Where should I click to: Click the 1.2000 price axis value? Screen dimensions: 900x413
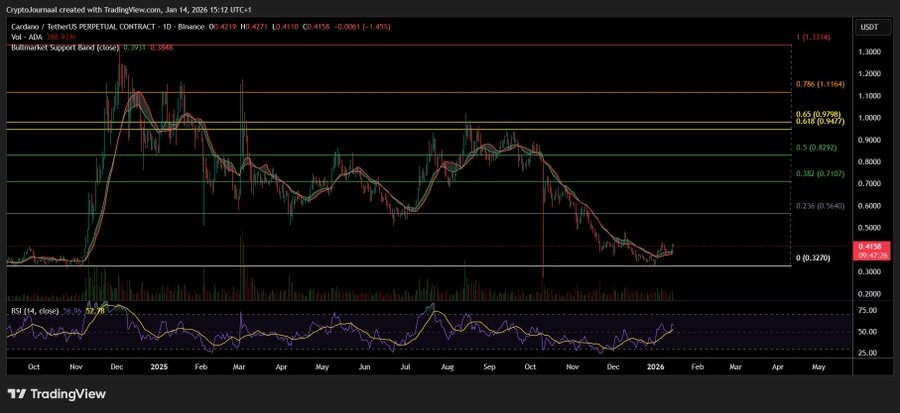coord(870,74)
